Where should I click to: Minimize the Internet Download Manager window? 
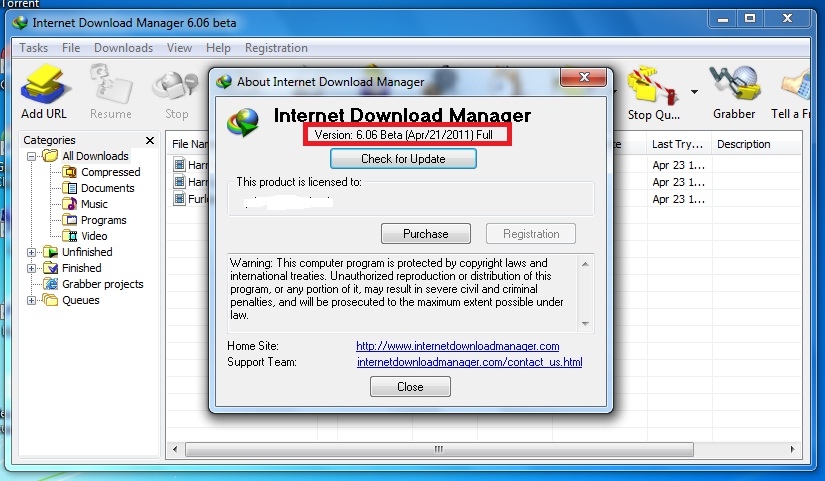point(723,19)
